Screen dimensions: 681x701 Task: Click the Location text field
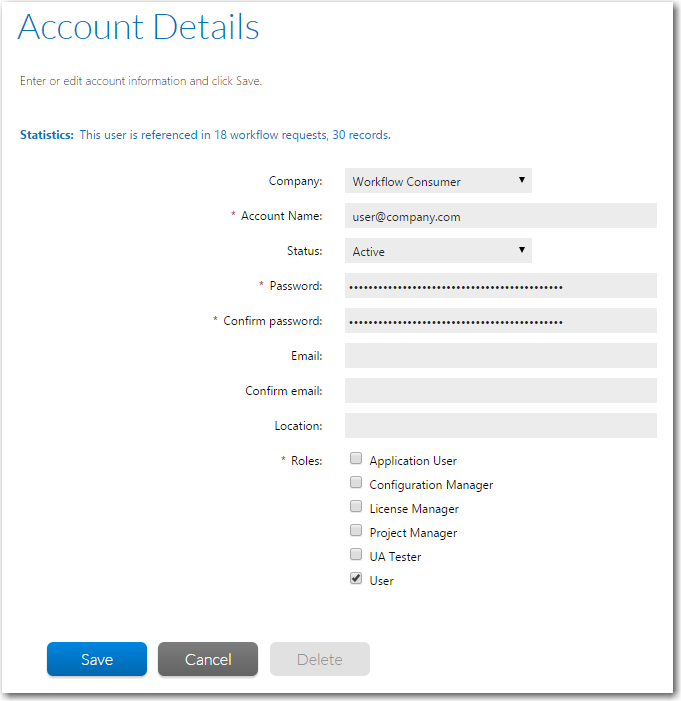tap(500, 426)
